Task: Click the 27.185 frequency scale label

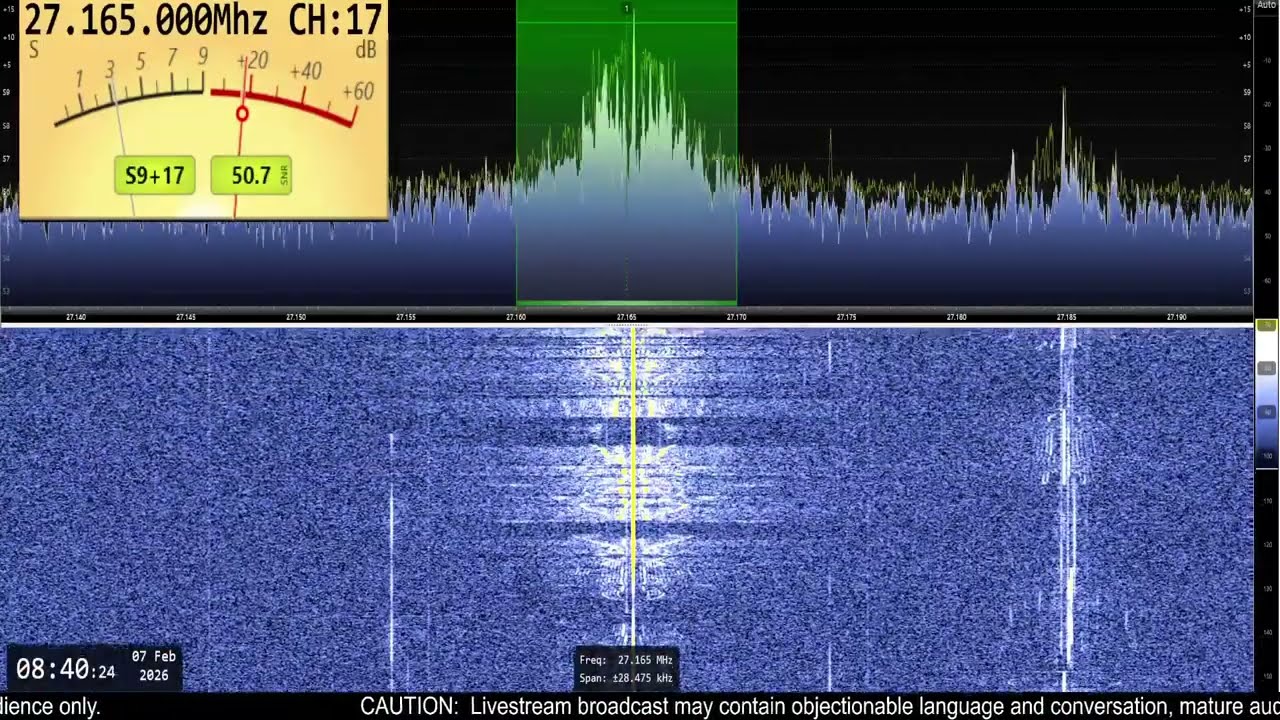Action: click(1066, 317)
